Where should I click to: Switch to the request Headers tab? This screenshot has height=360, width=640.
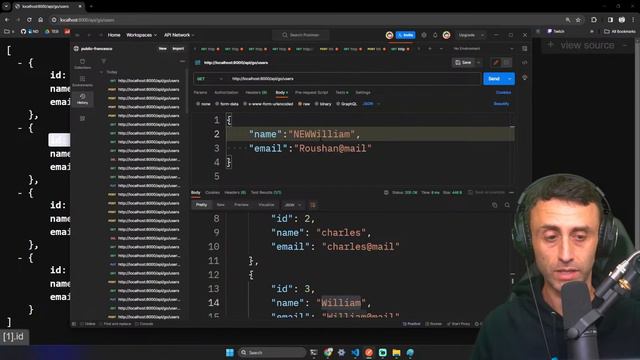(x=256, y=93)
